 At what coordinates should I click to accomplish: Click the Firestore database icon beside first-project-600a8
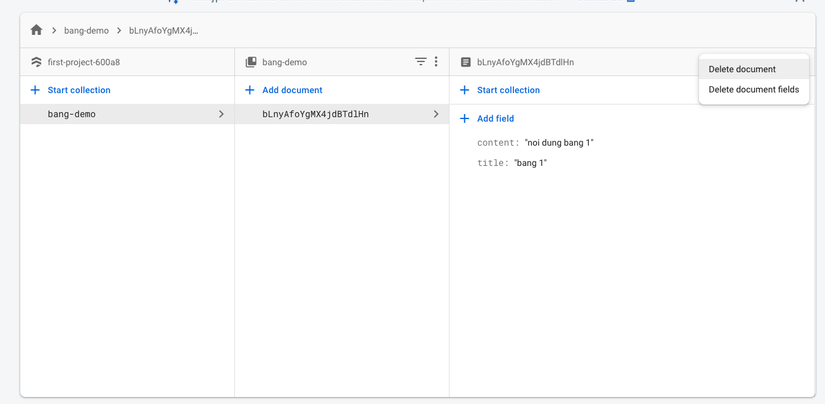(36, 62)
